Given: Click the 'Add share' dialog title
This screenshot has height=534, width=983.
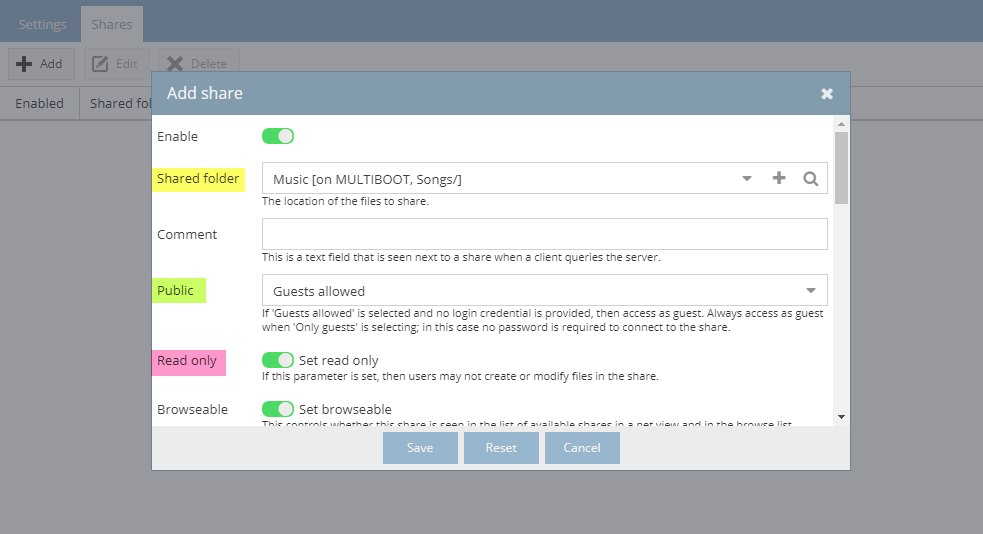Looking at the screenshot, I should 204,93.
